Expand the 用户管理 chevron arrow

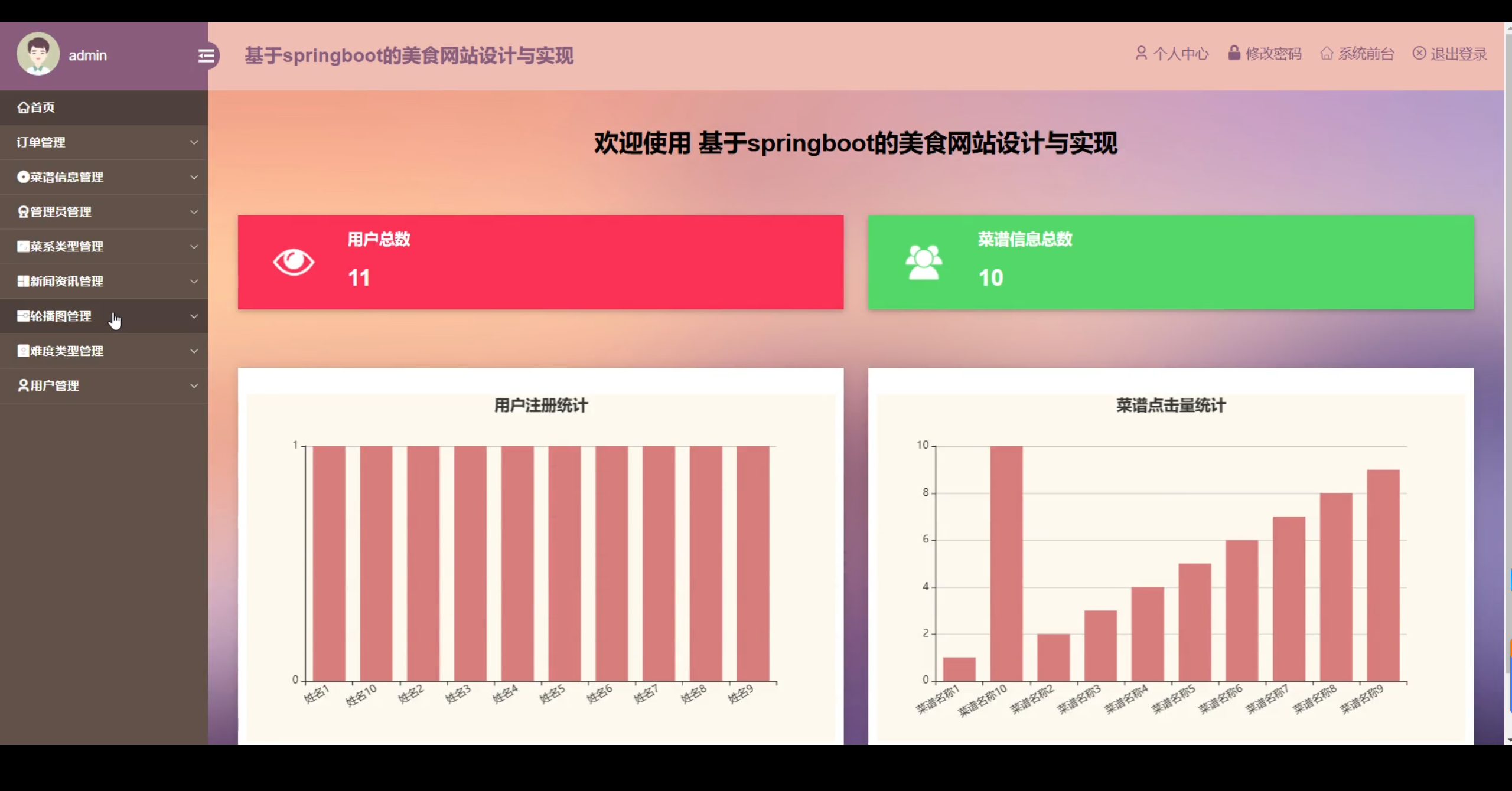(x=194, y=386)
